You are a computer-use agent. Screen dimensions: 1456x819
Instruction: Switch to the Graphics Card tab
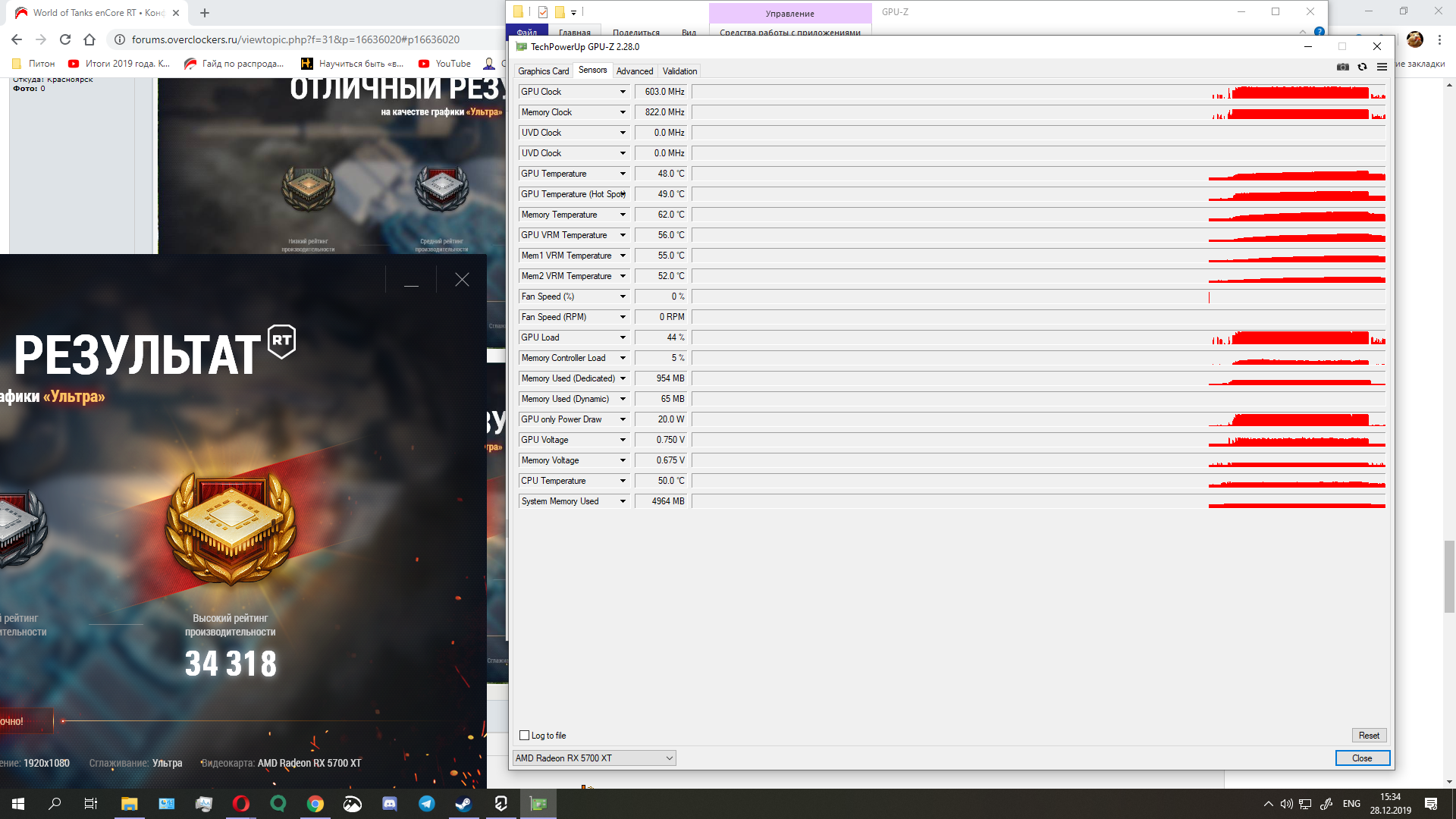pyautogui.click(x=543, y=71)
